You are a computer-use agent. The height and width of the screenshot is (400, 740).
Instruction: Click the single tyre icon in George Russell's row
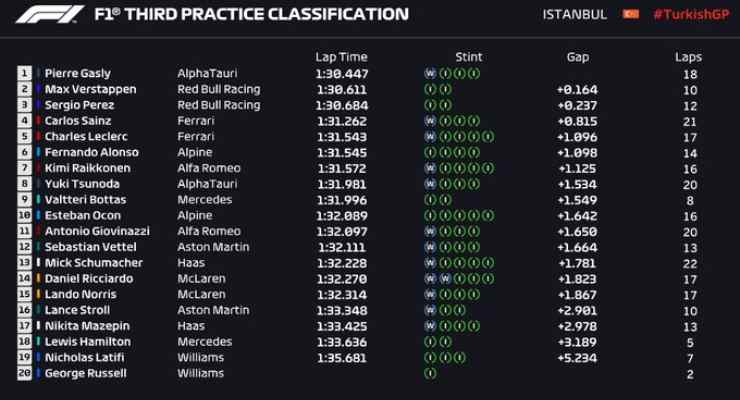click(x=430, y=374)
